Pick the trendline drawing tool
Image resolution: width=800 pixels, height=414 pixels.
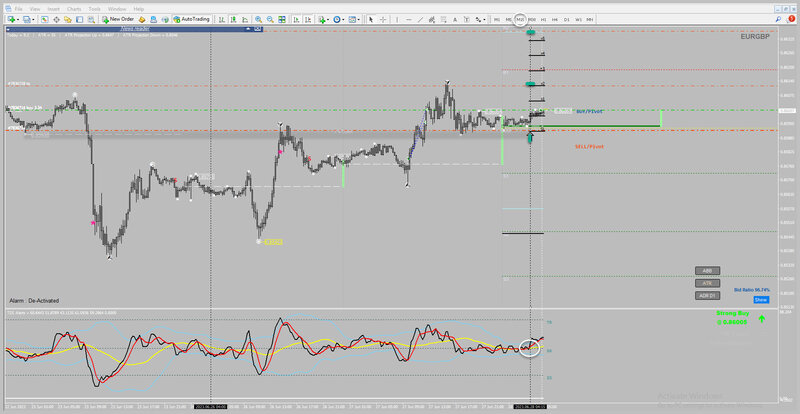tap(420, 19)
